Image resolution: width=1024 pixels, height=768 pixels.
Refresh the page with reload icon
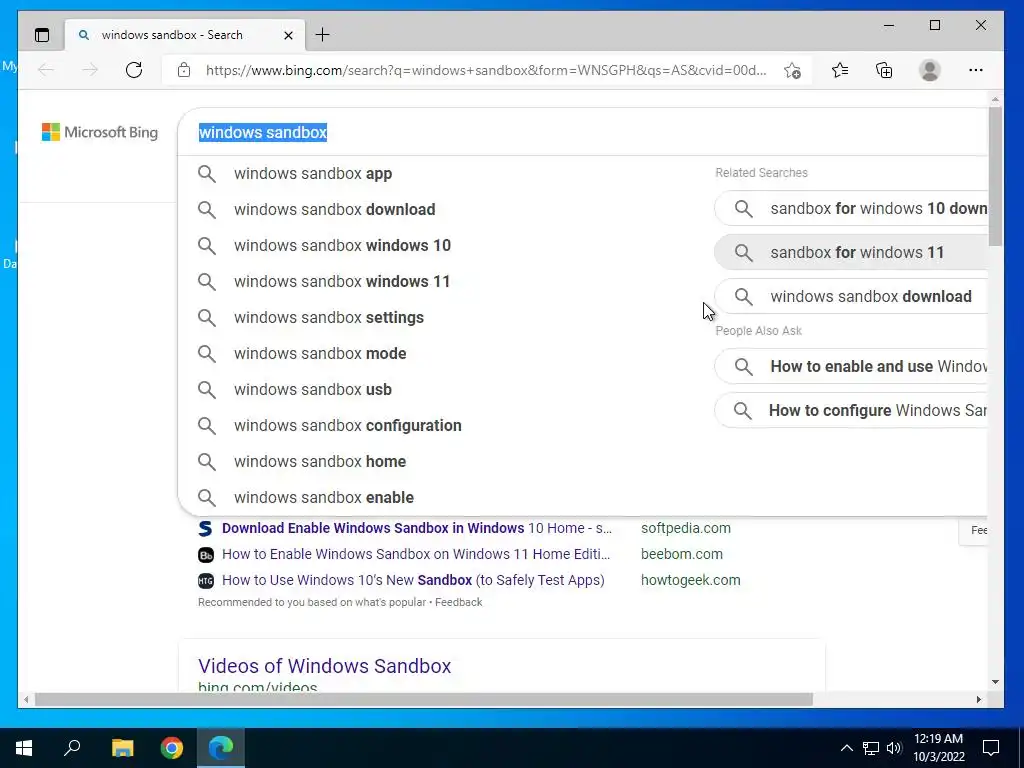pos(134,70)
